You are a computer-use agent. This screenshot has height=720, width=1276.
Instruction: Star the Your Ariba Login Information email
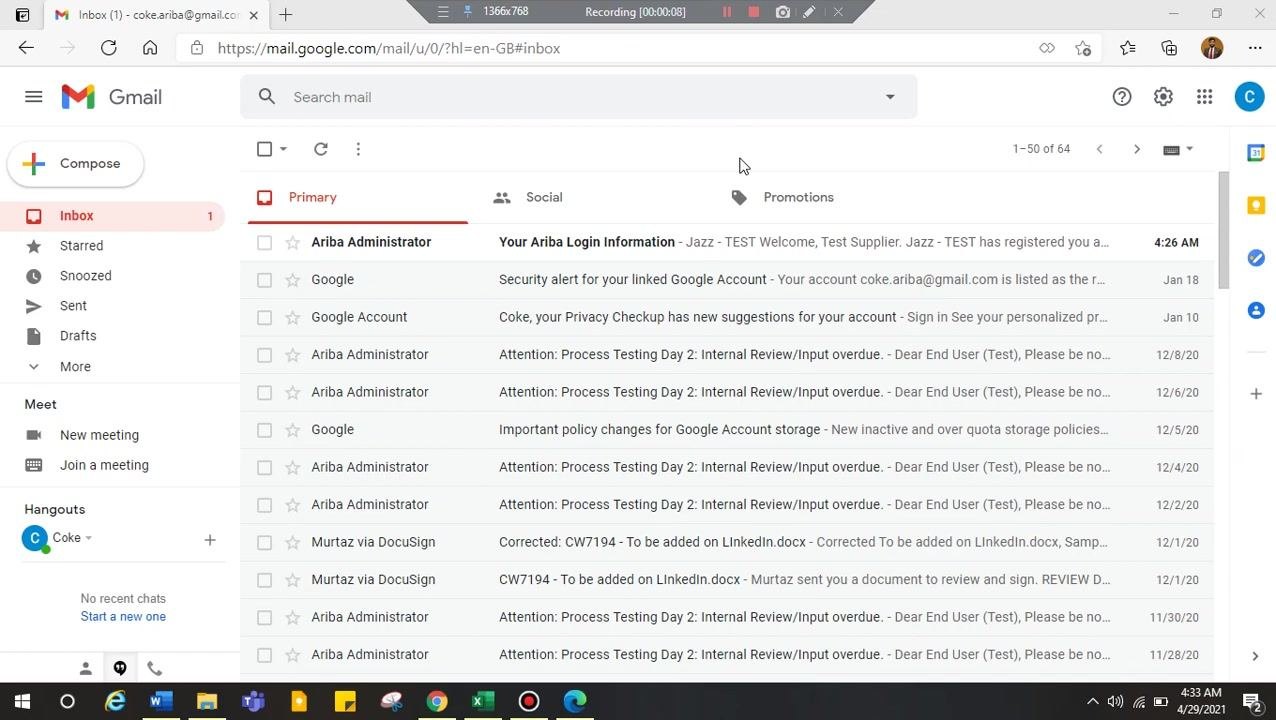tap(293, 242)
